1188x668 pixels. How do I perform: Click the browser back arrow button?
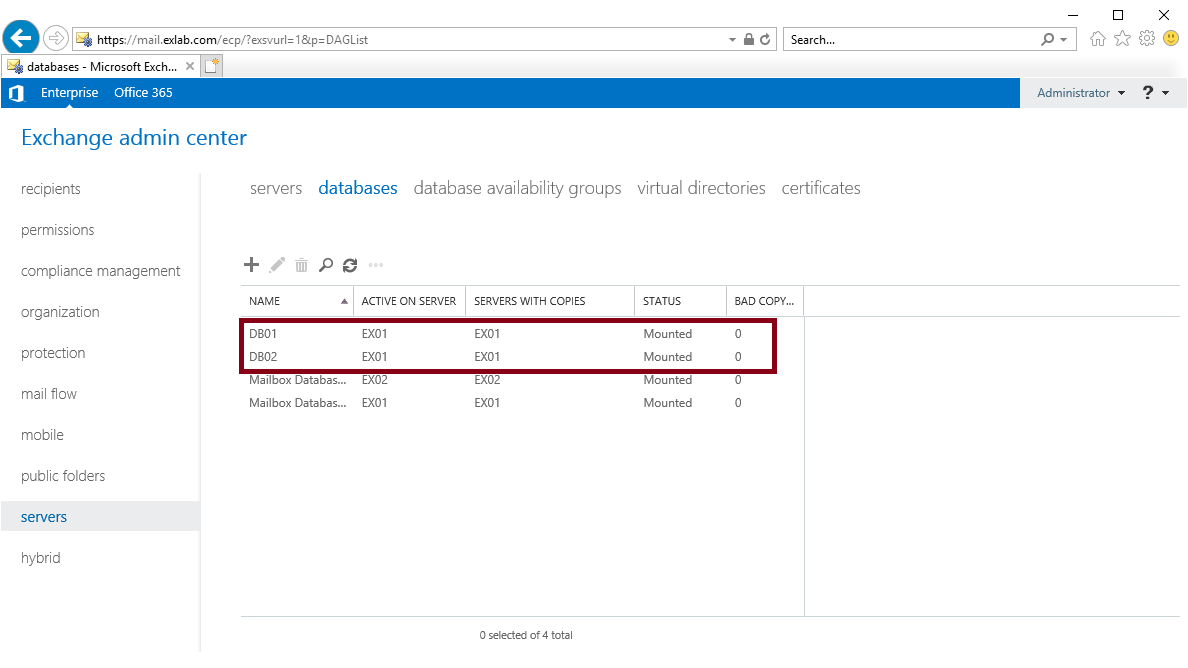(21, 37)
